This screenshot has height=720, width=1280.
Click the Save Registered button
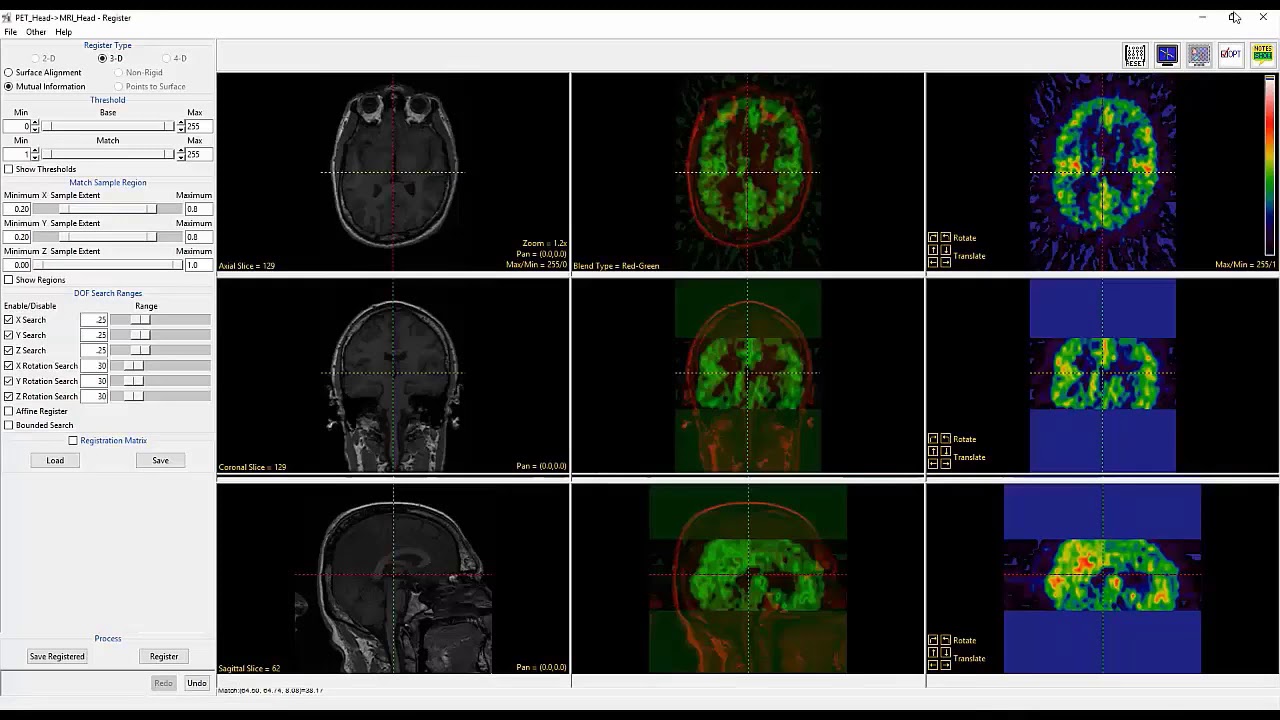click(x=57, y=656)
